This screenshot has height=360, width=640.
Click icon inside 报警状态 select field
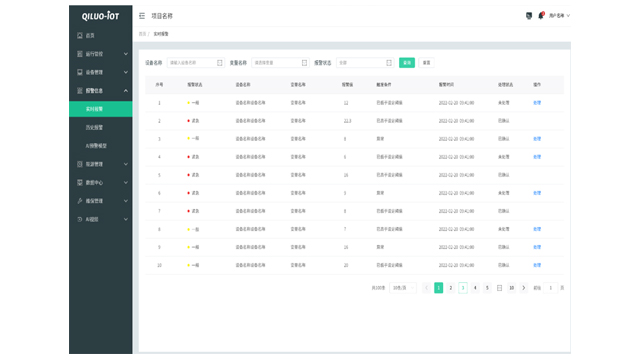[389, 63]
